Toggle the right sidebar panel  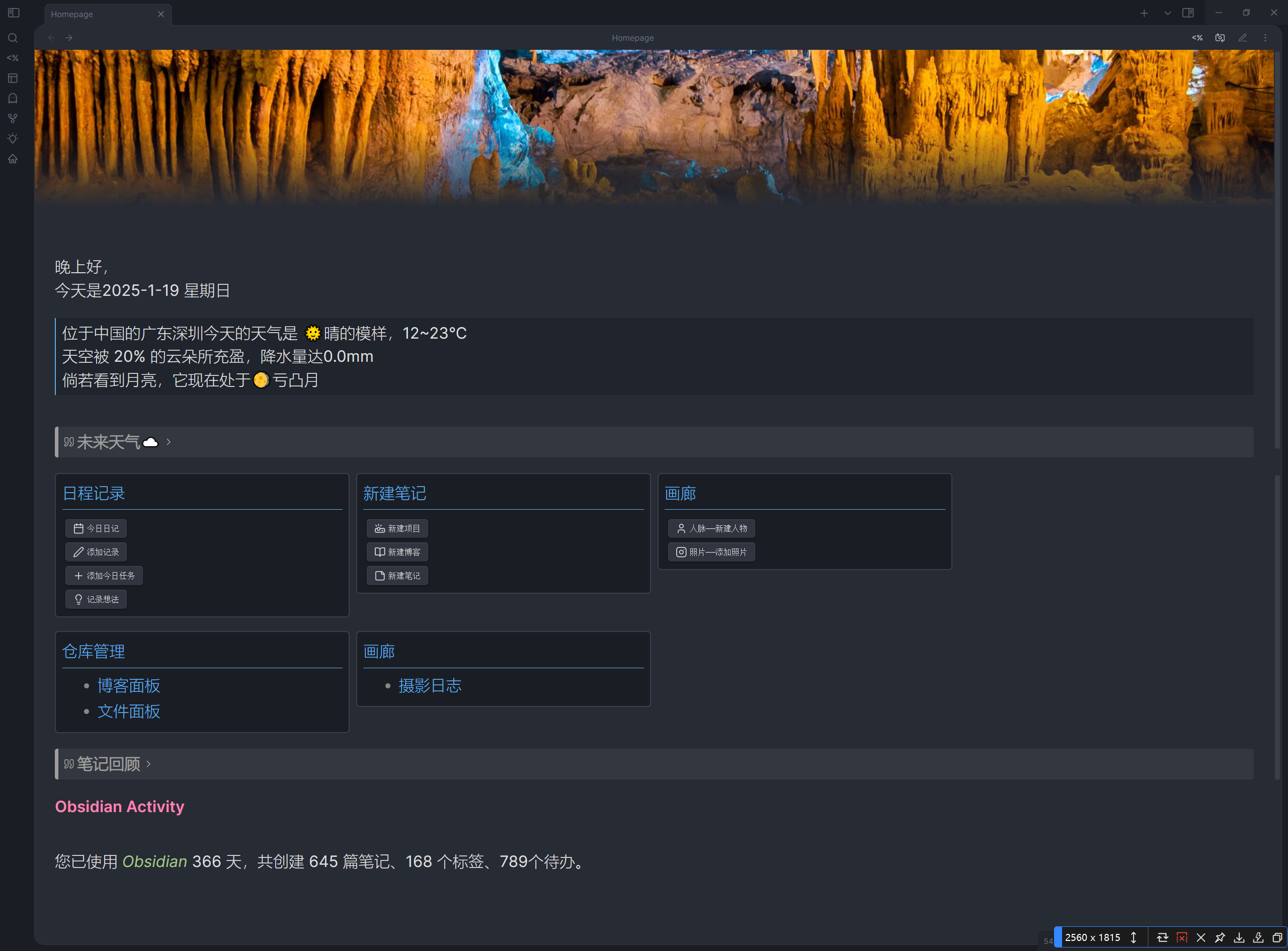point(1188,13)
